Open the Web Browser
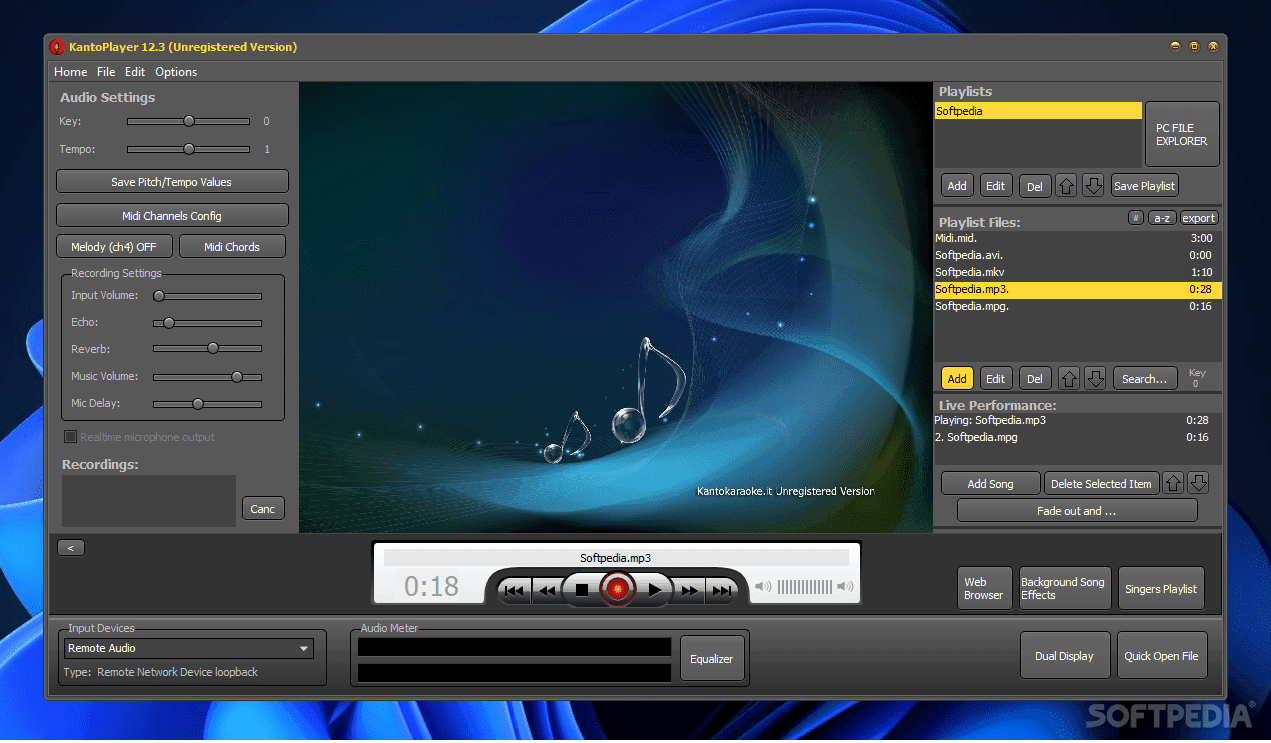Image resolution: width=1271 pixels, height=743 pixels. (984, 588)
